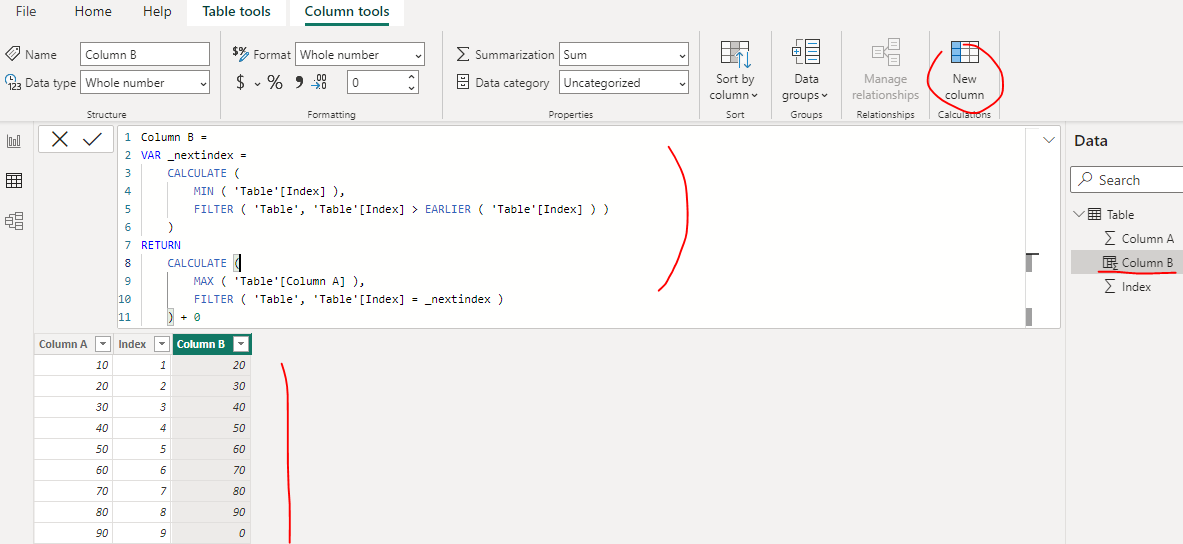Click Column B calculated column icon
Viewport: 1183px width, 544px height.
pos(1109,263)
